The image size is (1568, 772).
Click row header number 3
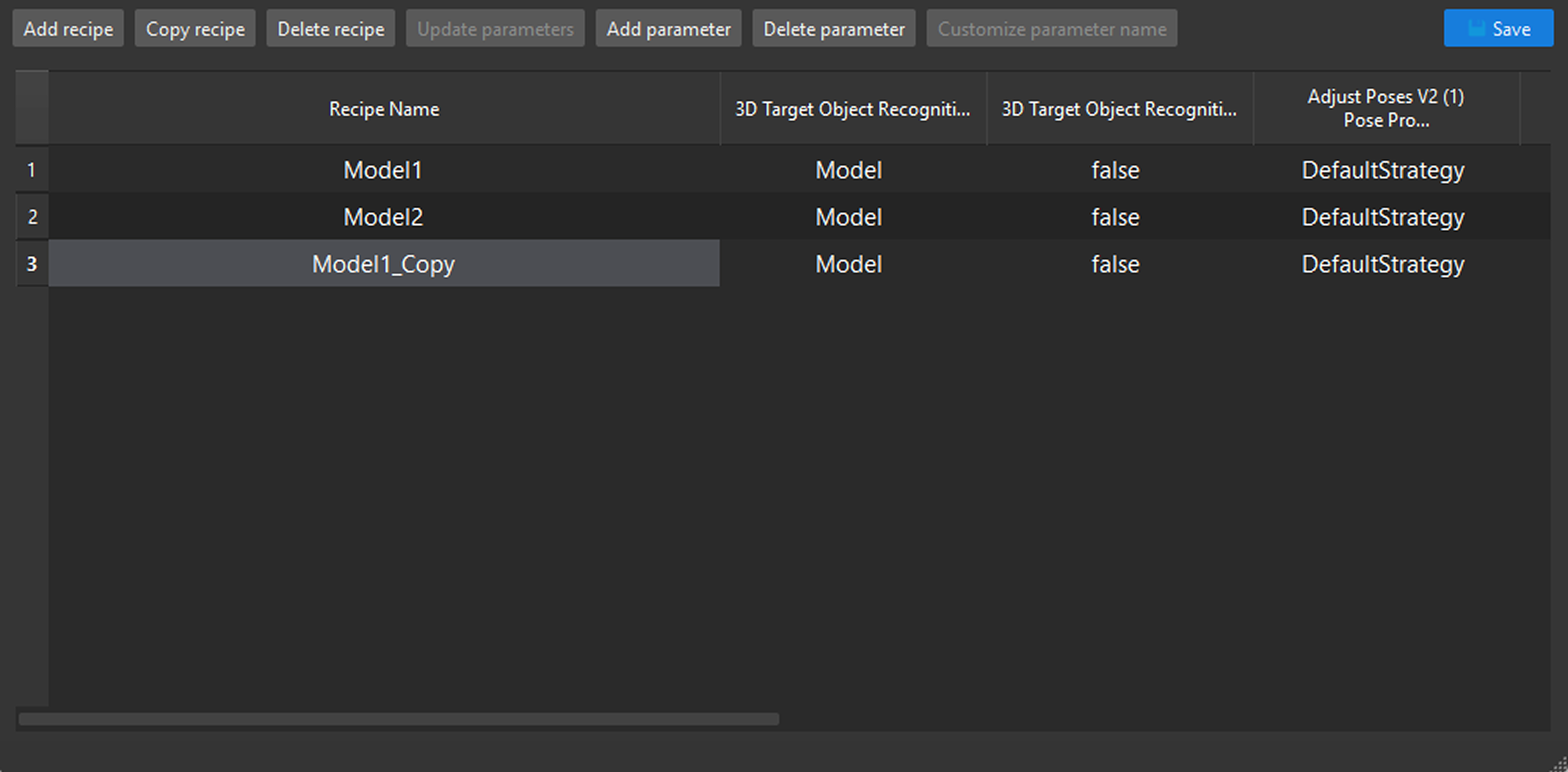pos(32,264)
